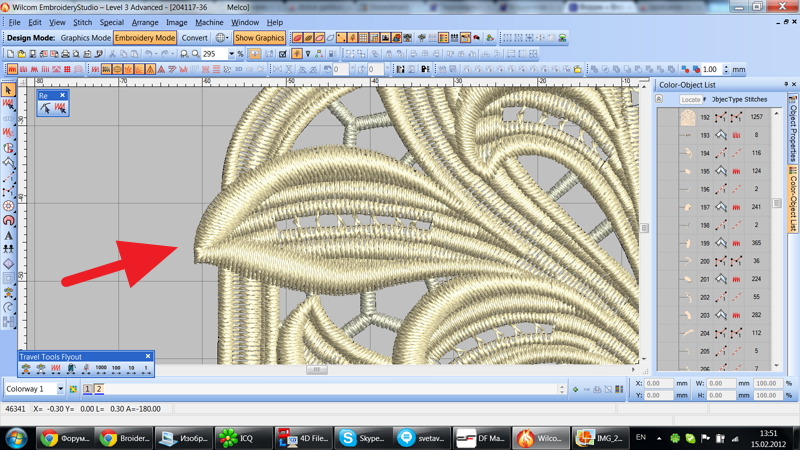The height and width of the screenshot is (450, 800).
Task: Close the Travel Tools Flyout panel
Action: click(148, 356)
